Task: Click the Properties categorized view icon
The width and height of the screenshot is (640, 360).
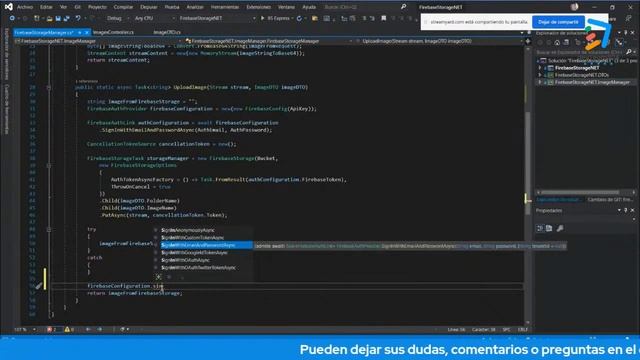Action: click(x=540, y=229)
